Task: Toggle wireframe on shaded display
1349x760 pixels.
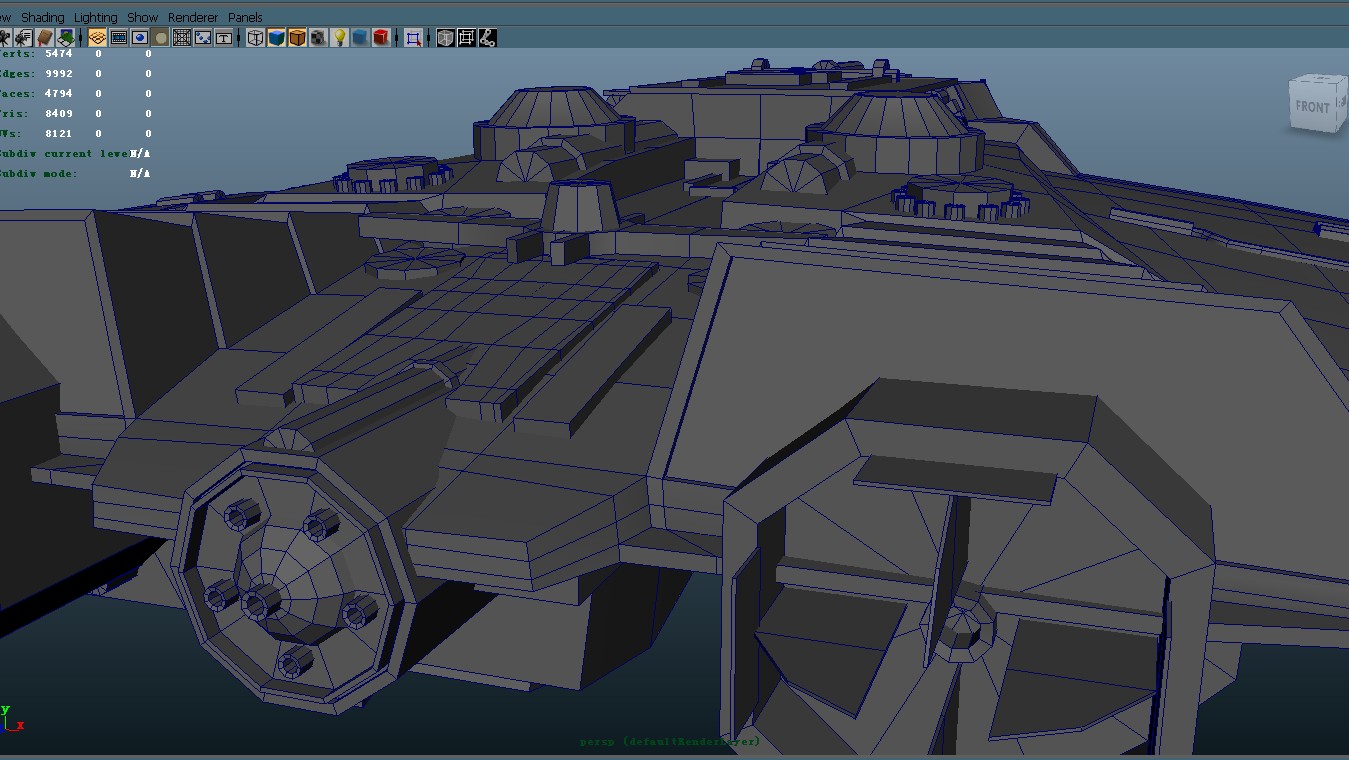Action: point(297,38)
